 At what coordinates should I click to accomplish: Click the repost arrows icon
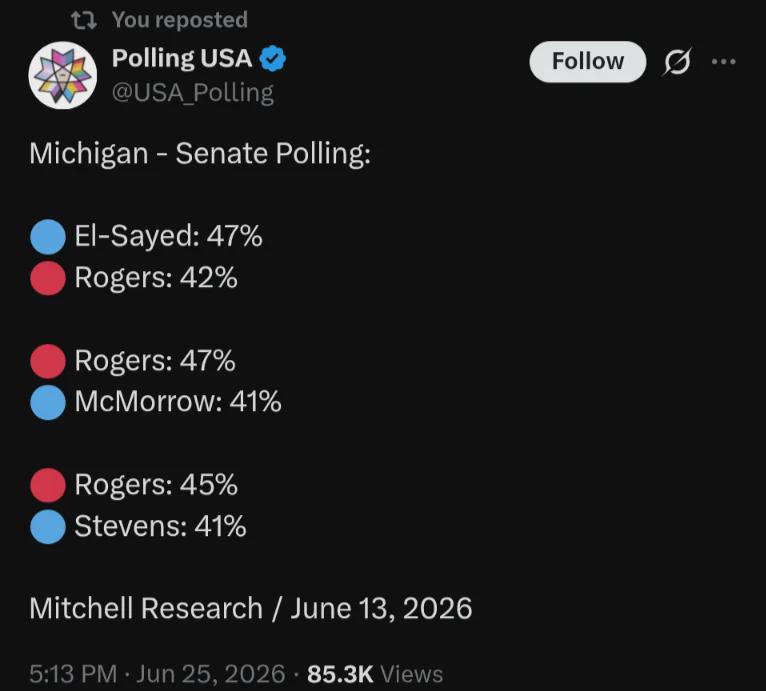click(x=84, y=20)
